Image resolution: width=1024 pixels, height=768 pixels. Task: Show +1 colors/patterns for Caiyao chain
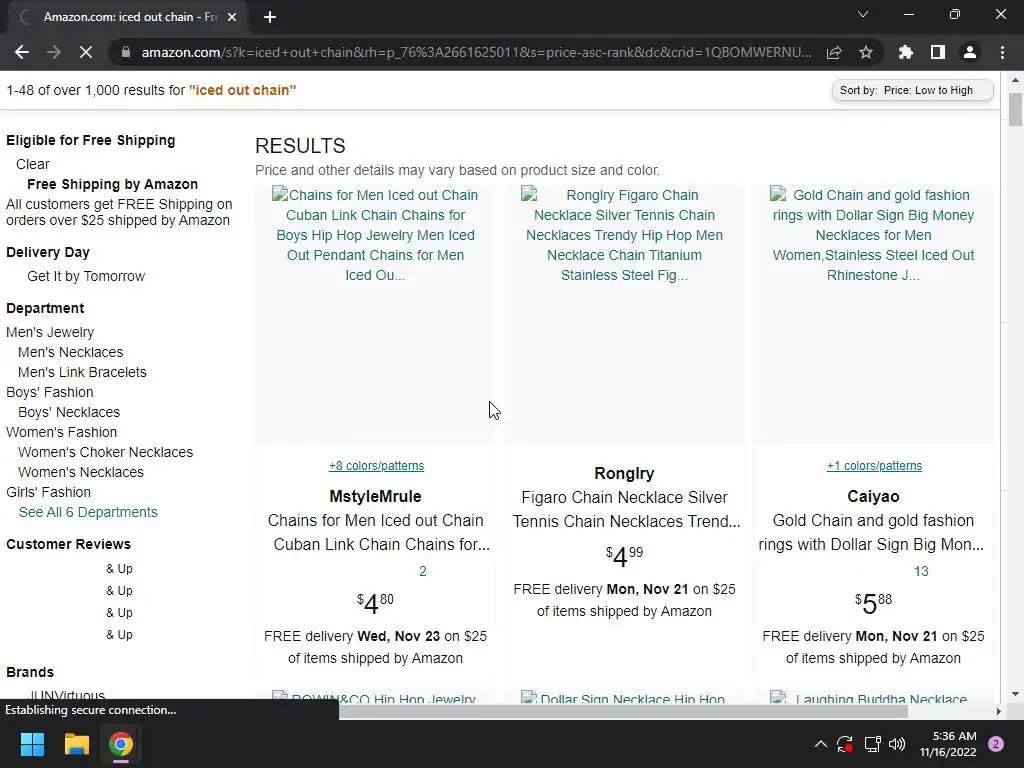(x=874, y=466)
